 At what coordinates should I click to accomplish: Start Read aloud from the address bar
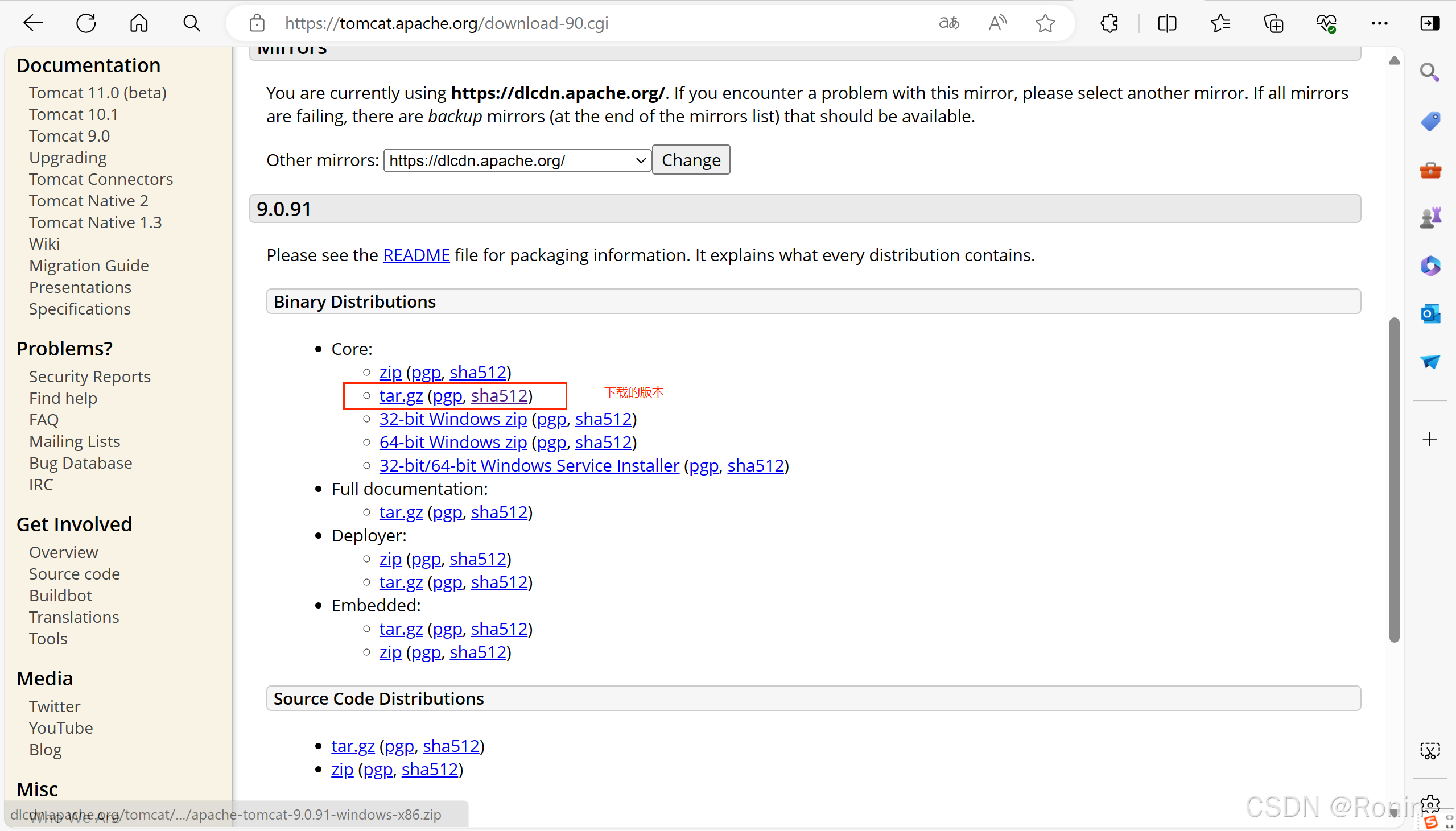point(997,23)
